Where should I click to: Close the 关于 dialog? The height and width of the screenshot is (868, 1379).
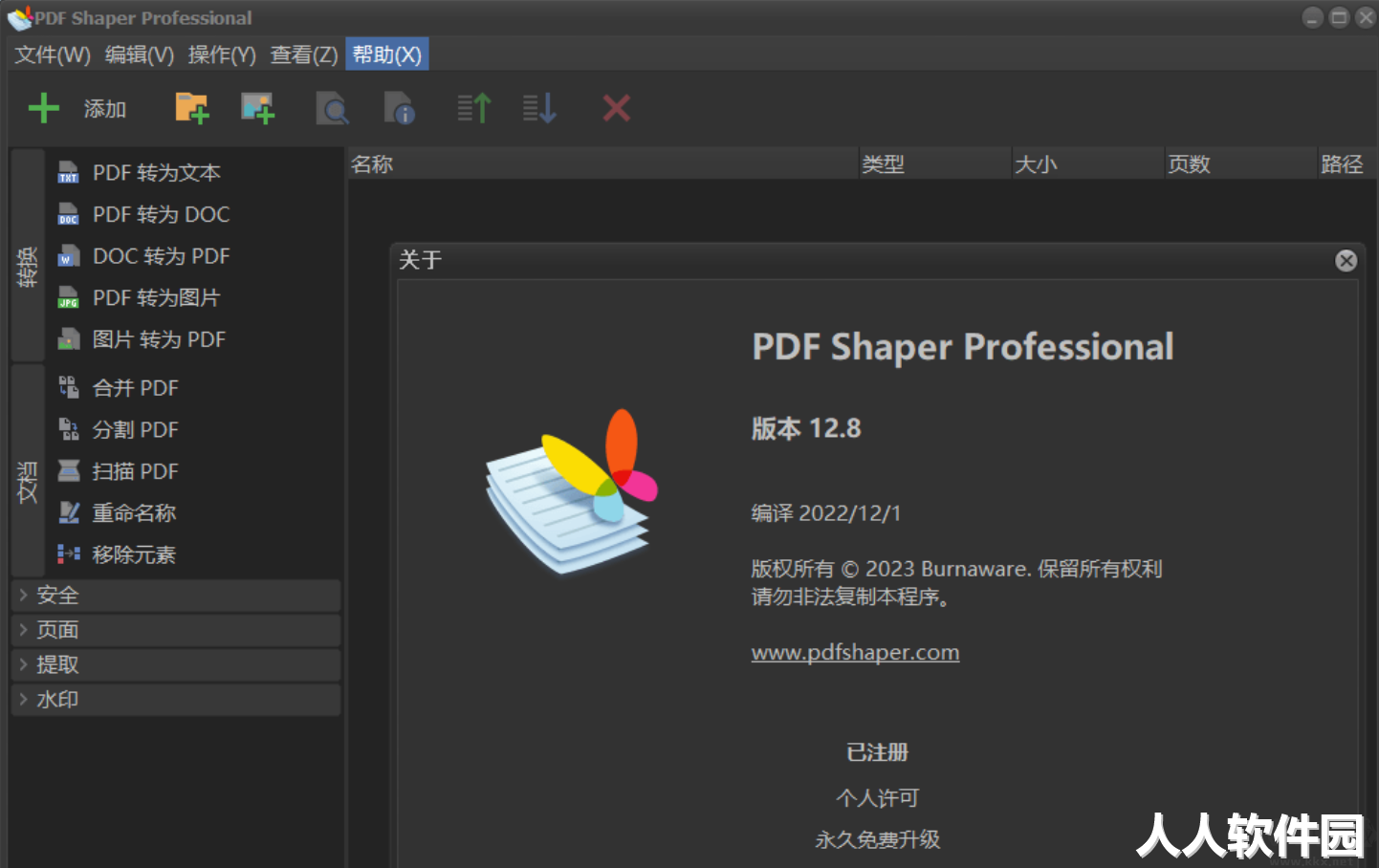click(1346, 261)
